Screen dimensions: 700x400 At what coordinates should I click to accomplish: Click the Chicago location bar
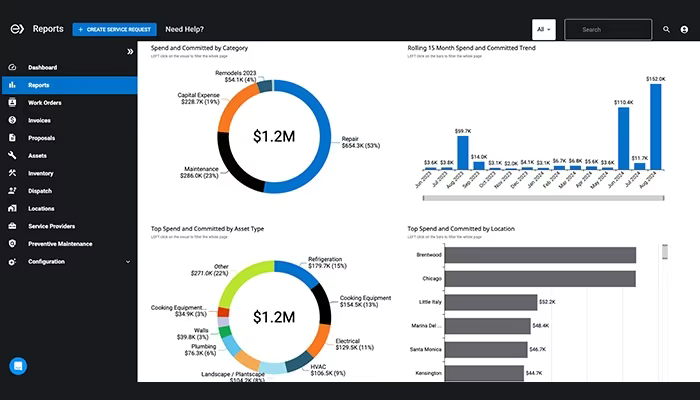(x=540, y=279)
